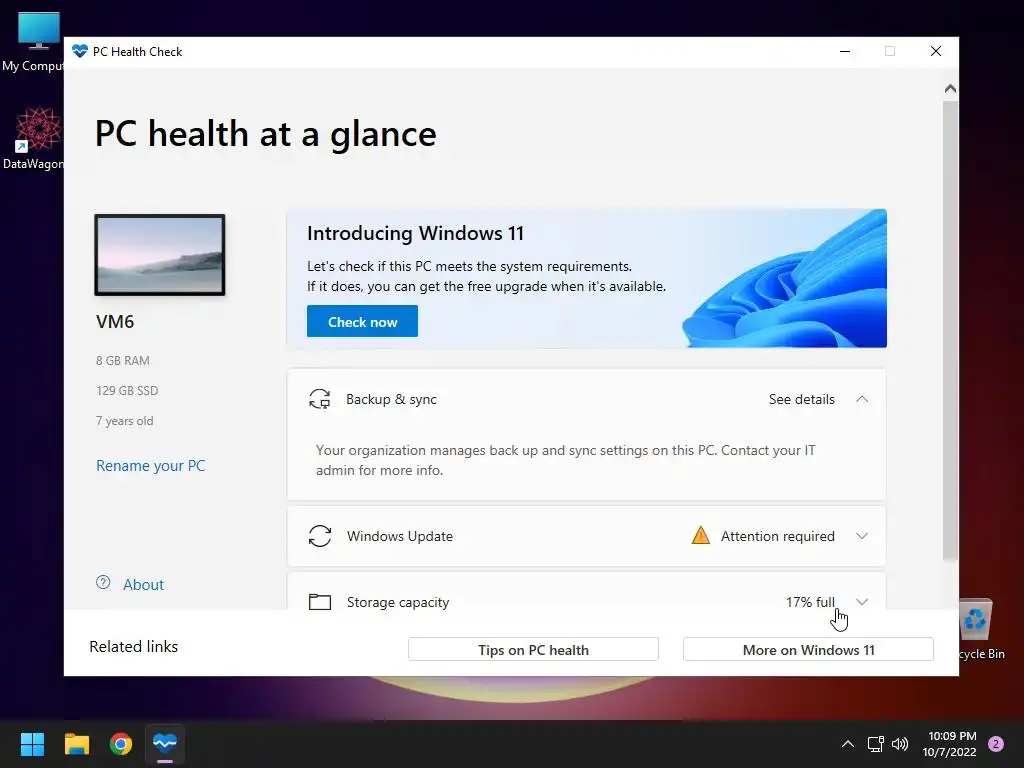Expand the Storage capacity section chevron
This screenshot has height=768, width=1024.
point(862,601)
